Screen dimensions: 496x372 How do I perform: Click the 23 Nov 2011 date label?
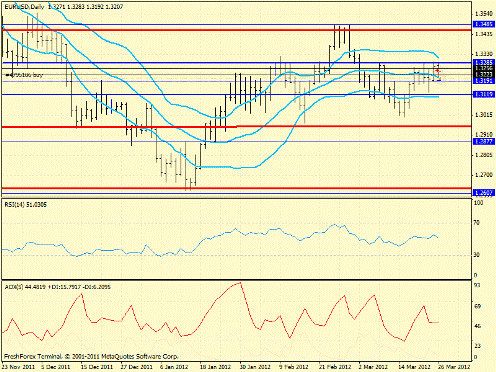(18, 367)
